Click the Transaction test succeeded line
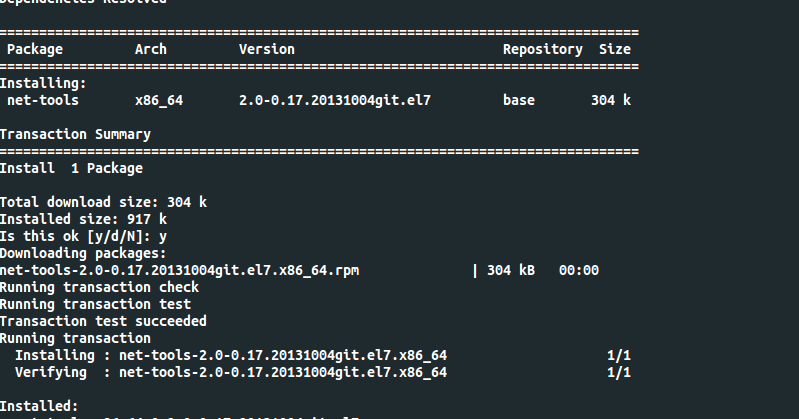799x419 pixels. coord(103,322)
